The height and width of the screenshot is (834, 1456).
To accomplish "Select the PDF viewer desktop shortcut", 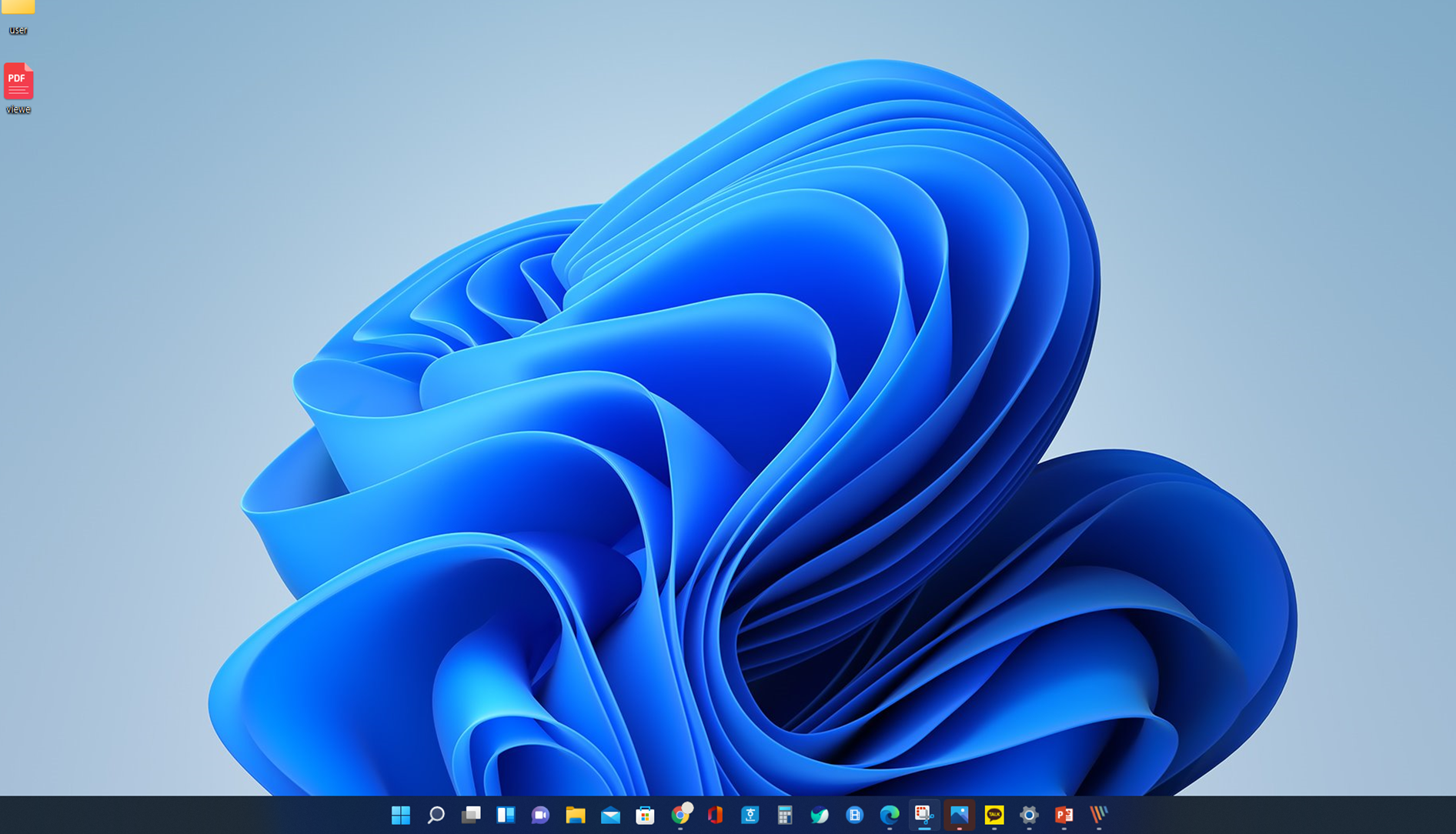I will tap(18, 88).
